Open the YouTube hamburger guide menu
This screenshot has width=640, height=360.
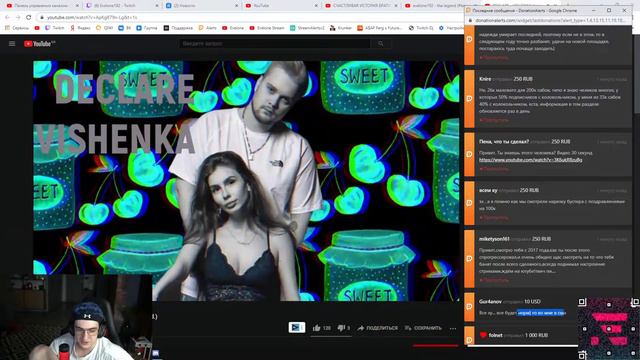click(x=12, y=44)
